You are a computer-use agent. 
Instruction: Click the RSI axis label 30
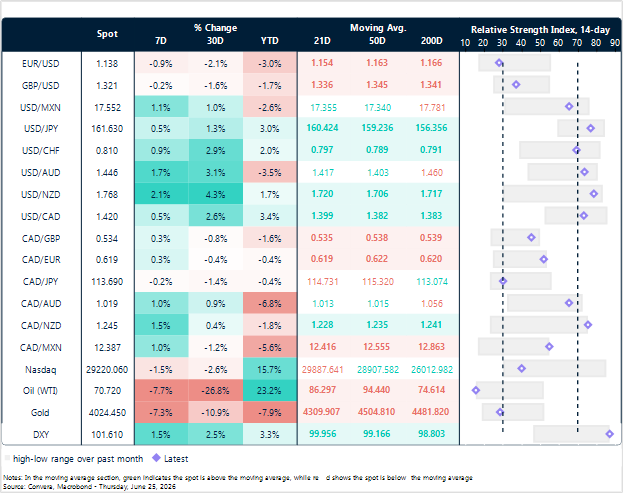503,43
